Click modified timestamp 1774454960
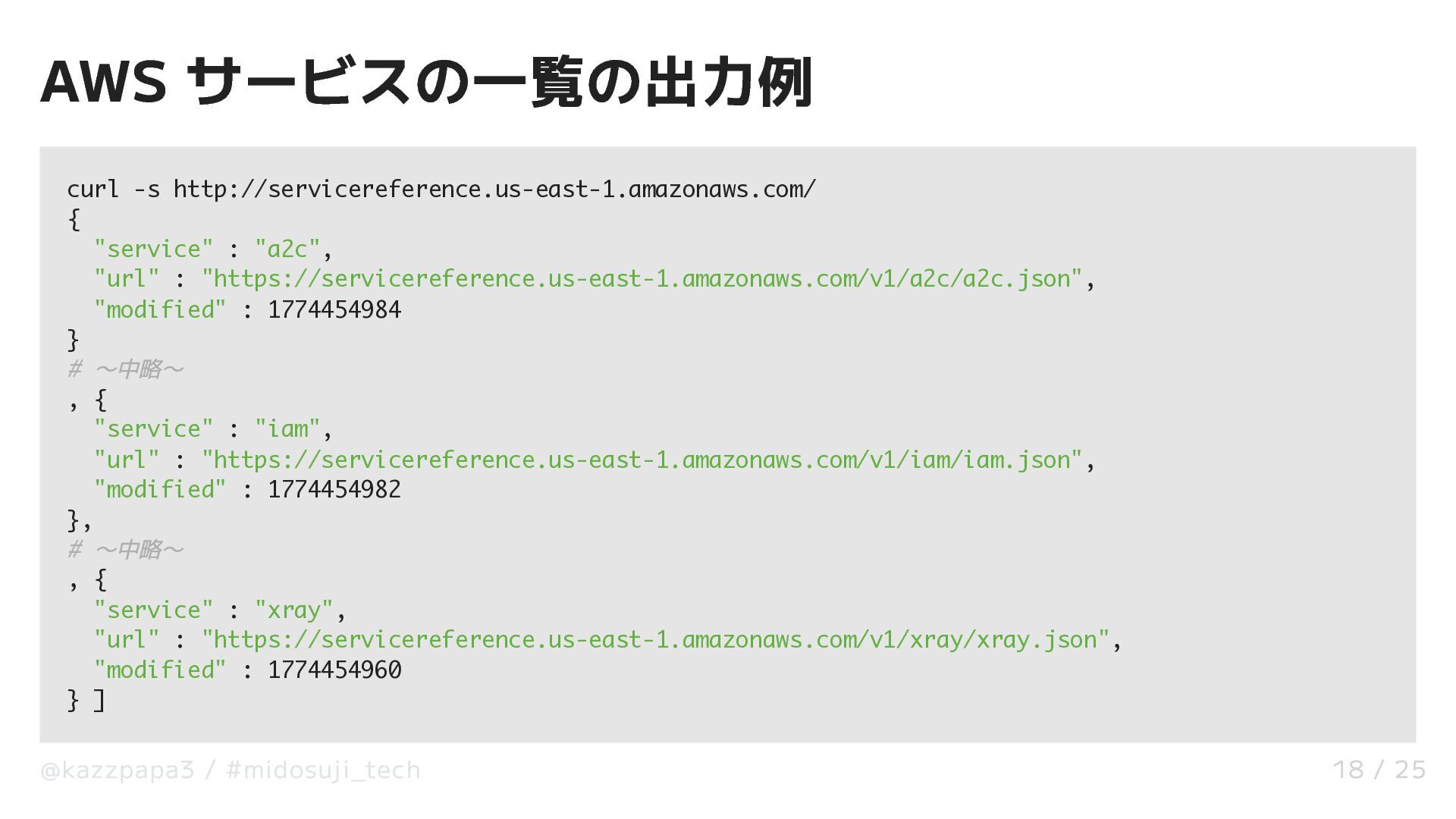Image resolution: width=1456 pixels, height=819 pixels. coord(334,670)
